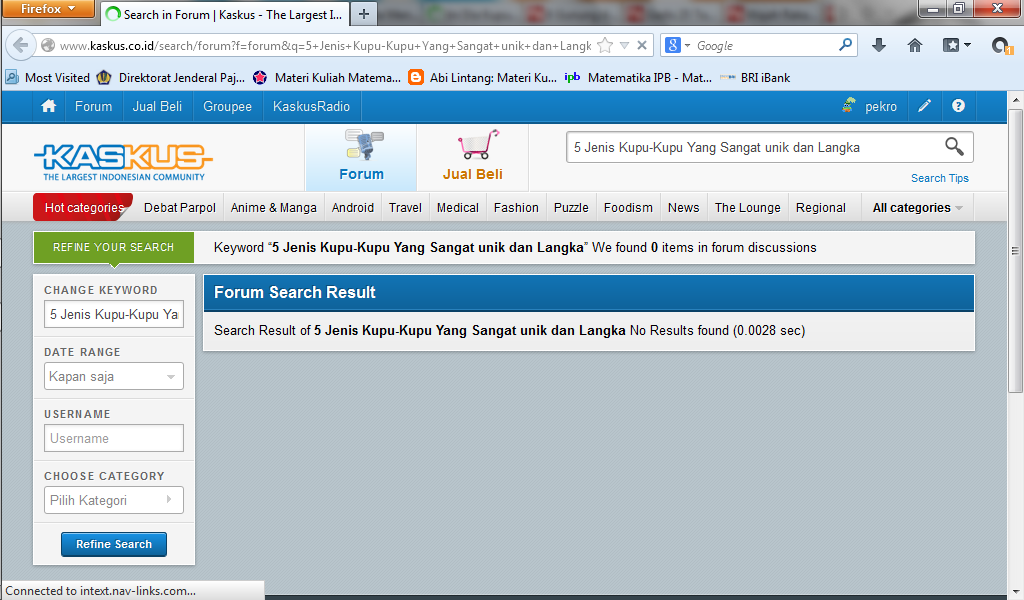Open Forum in the top blue navigation
The width and height of the screenshot is (1024, 600).
[x=93, y=106]
